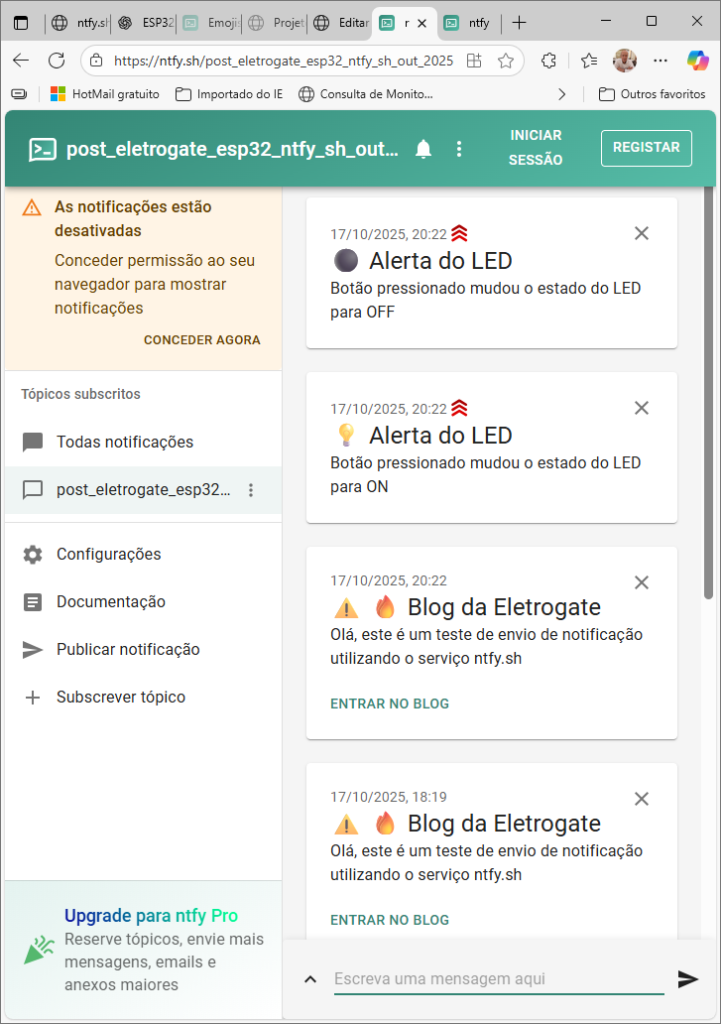Dismiss the LED ON alert notification
The height and width of the screenshot is (1024, 721).
point(642,408)
